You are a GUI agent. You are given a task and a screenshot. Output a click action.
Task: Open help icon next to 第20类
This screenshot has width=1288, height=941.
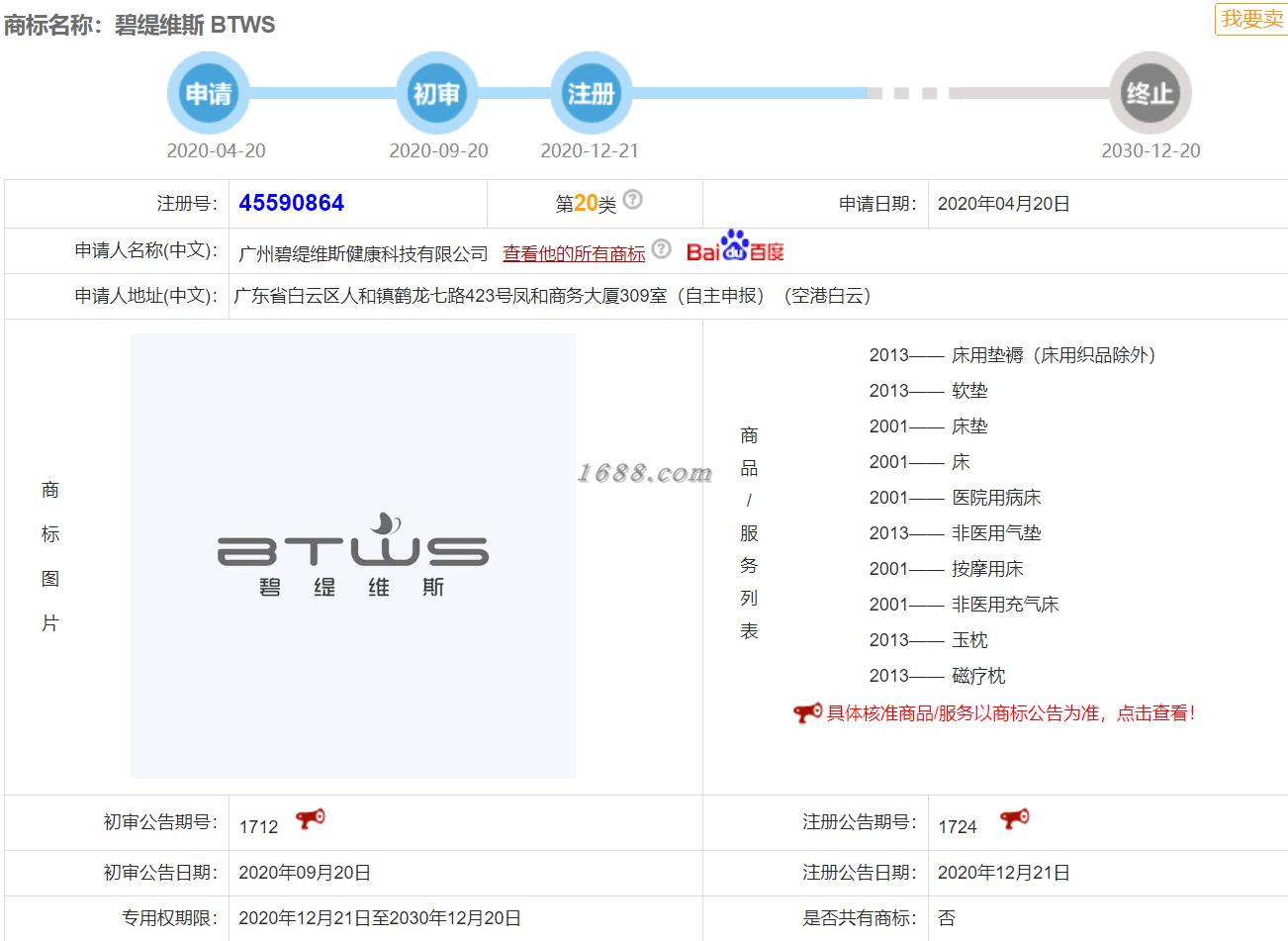coord(633,199)
